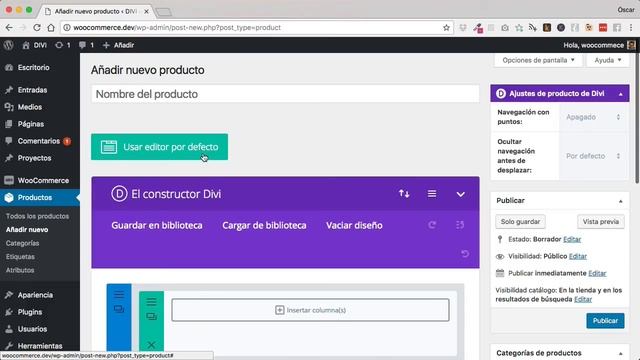Expand Ayuda tab

(608, 60)
